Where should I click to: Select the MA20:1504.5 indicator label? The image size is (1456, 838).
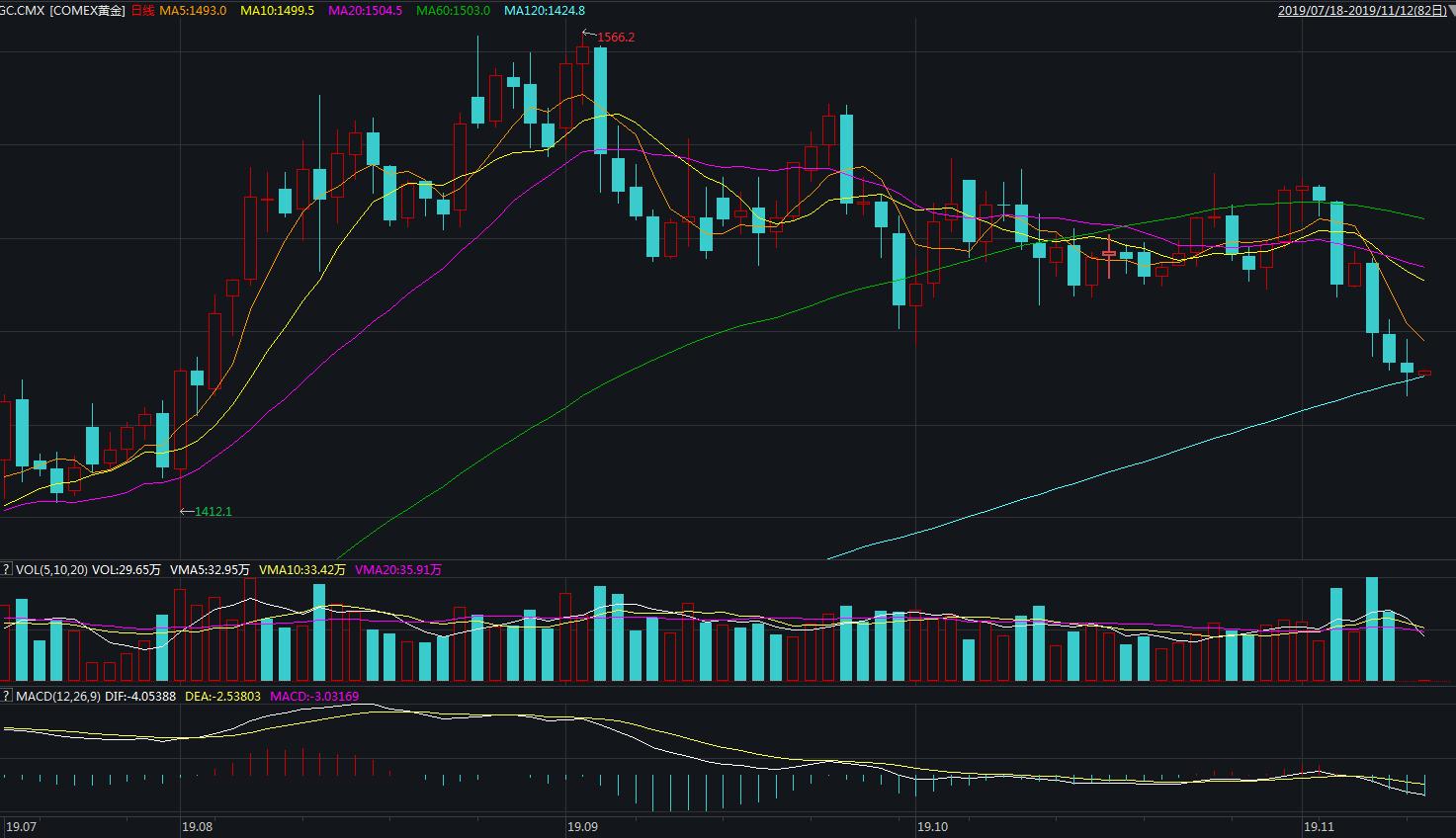pos(366,10)
